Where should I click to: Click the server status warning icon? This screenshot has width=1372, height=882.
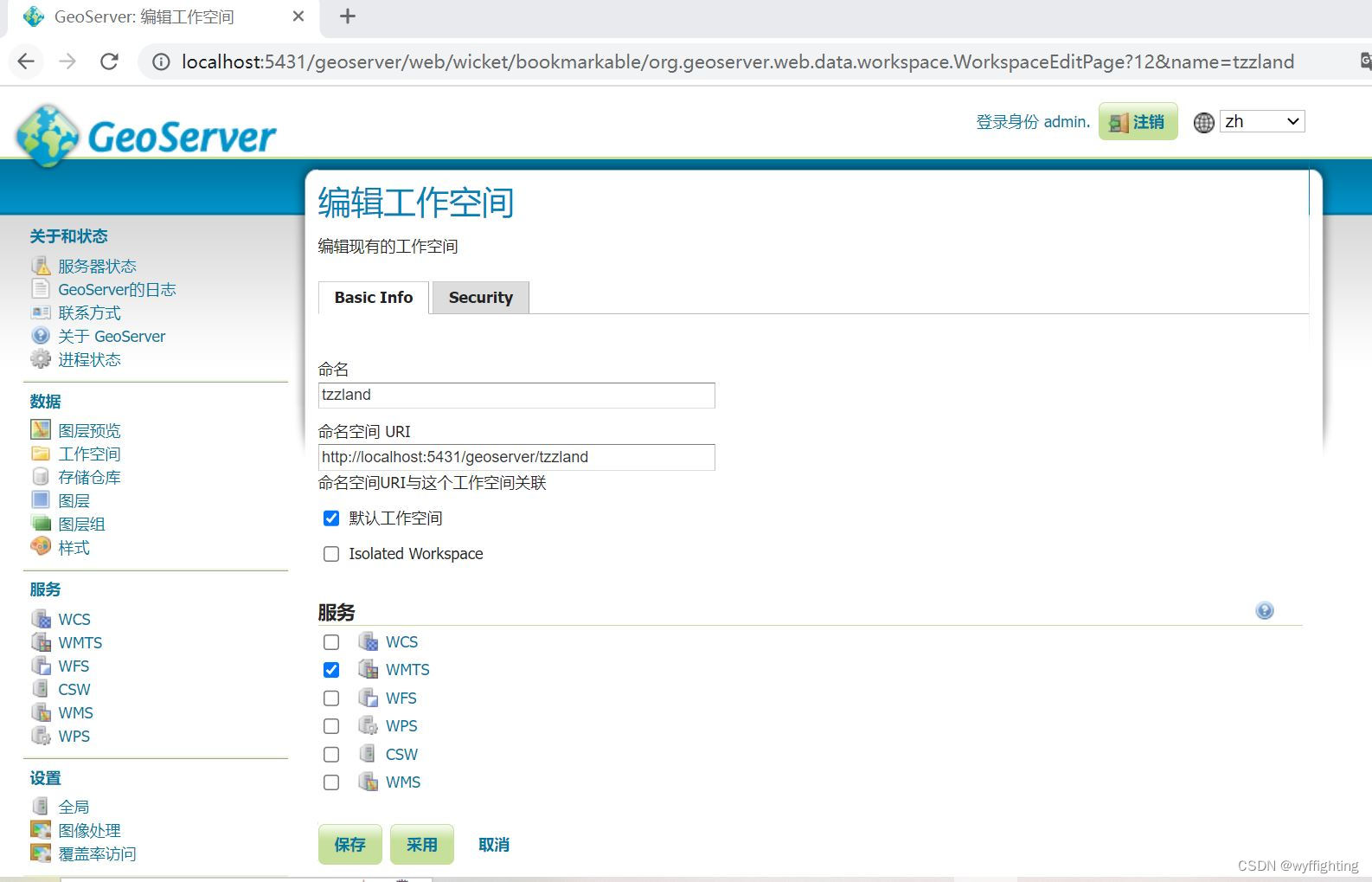[41, 266]
